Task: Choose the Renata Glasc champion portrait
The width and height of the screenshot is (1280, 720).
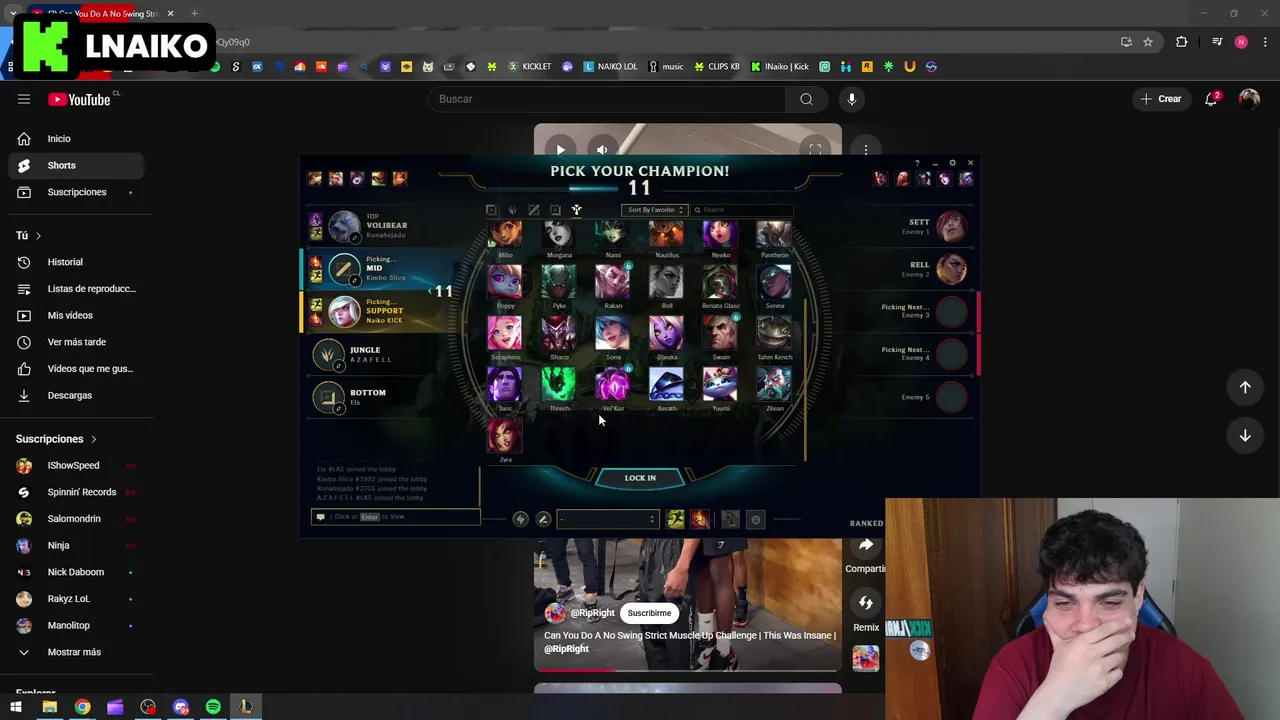Action: (x=720, y=282)
